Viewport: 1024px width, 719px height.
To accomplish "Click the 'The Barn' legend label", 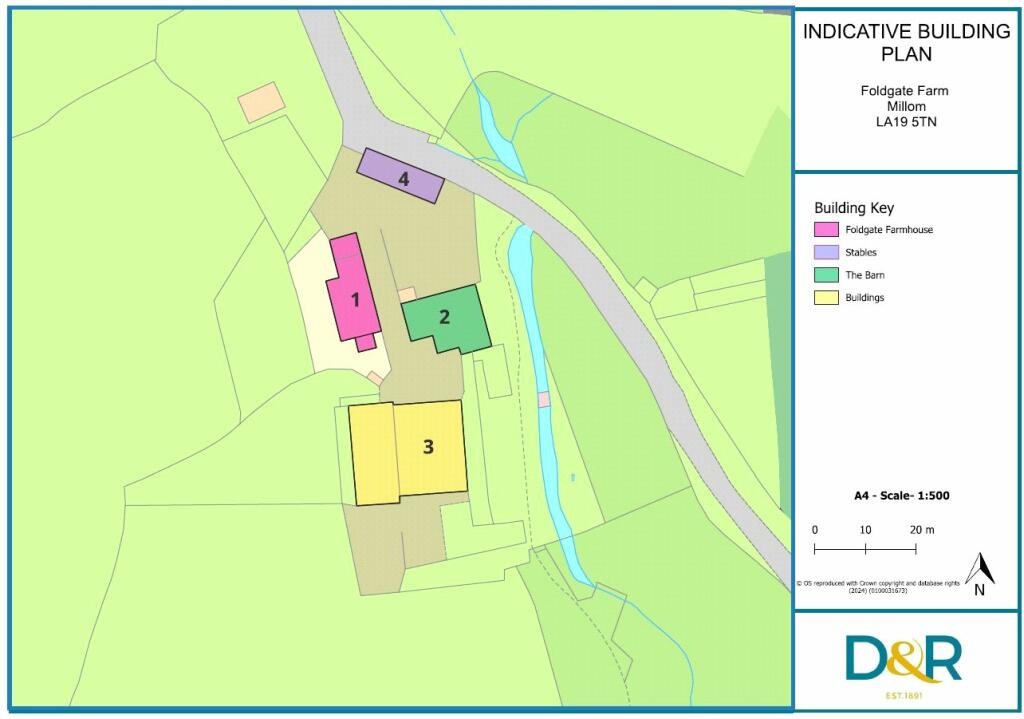I will point(865,275).
